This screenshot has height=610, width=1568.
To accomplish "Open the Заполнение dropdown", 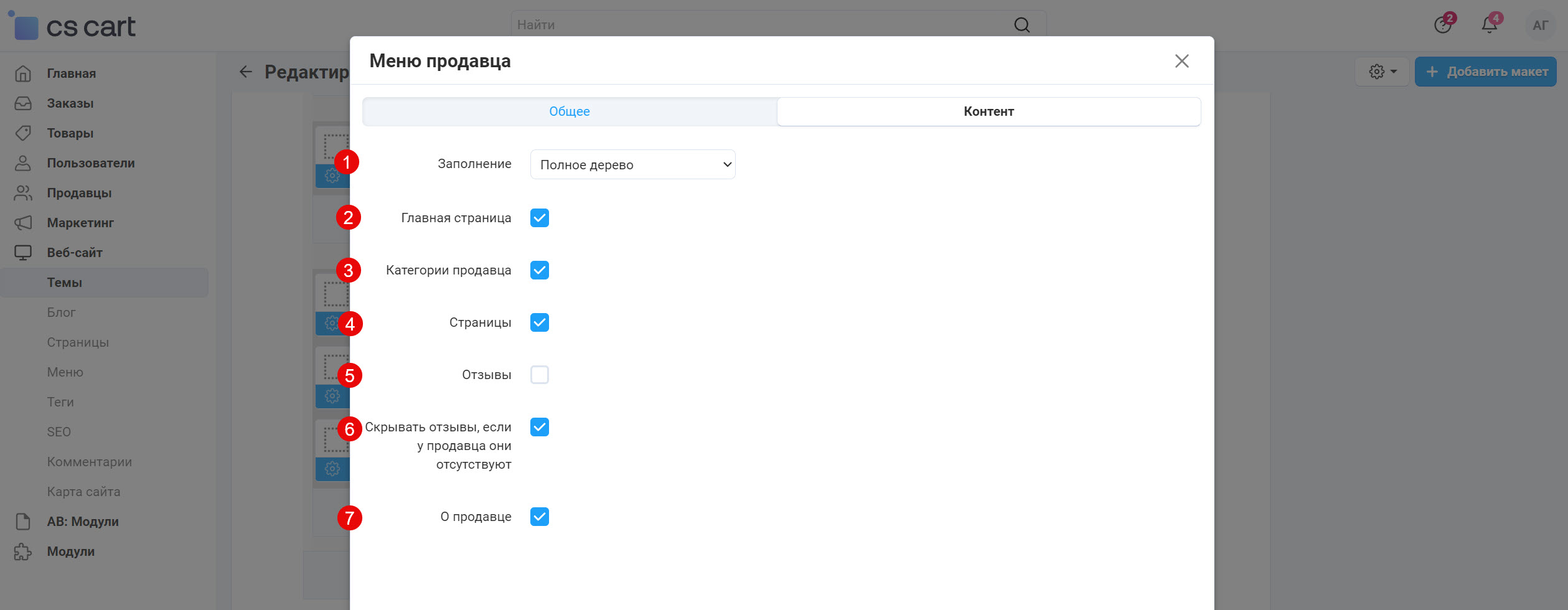I will click(x=632, y=164).
